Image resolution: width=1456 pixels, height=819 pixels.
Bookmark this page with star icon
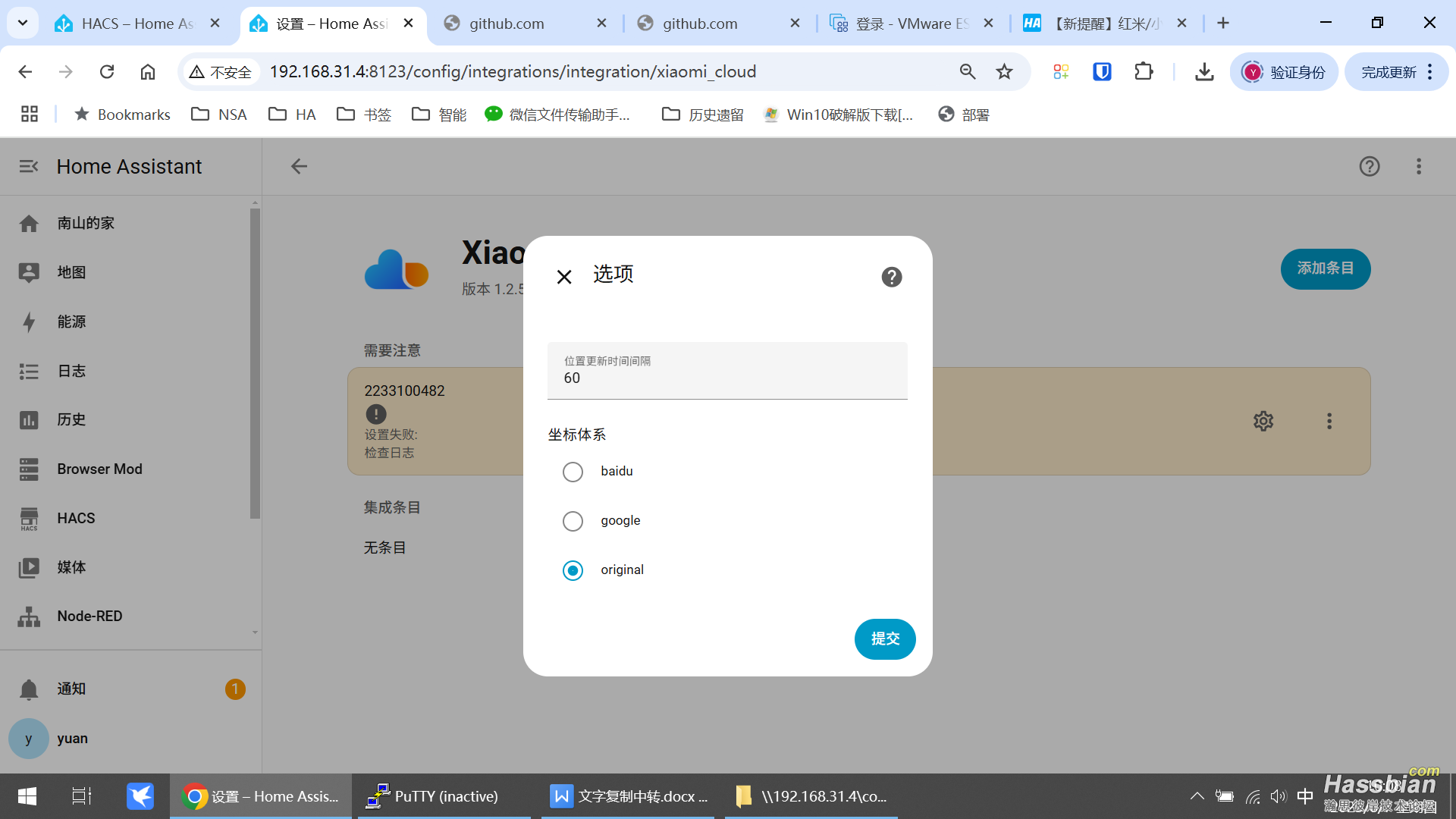pyautogui.click(x=1005, y=71)
